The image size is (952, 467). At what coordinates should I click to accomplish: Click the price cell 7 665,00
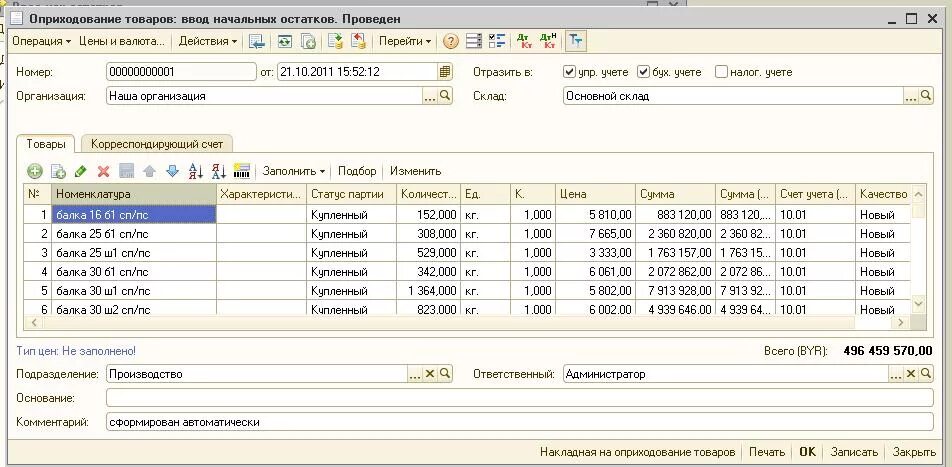[595, 234]
